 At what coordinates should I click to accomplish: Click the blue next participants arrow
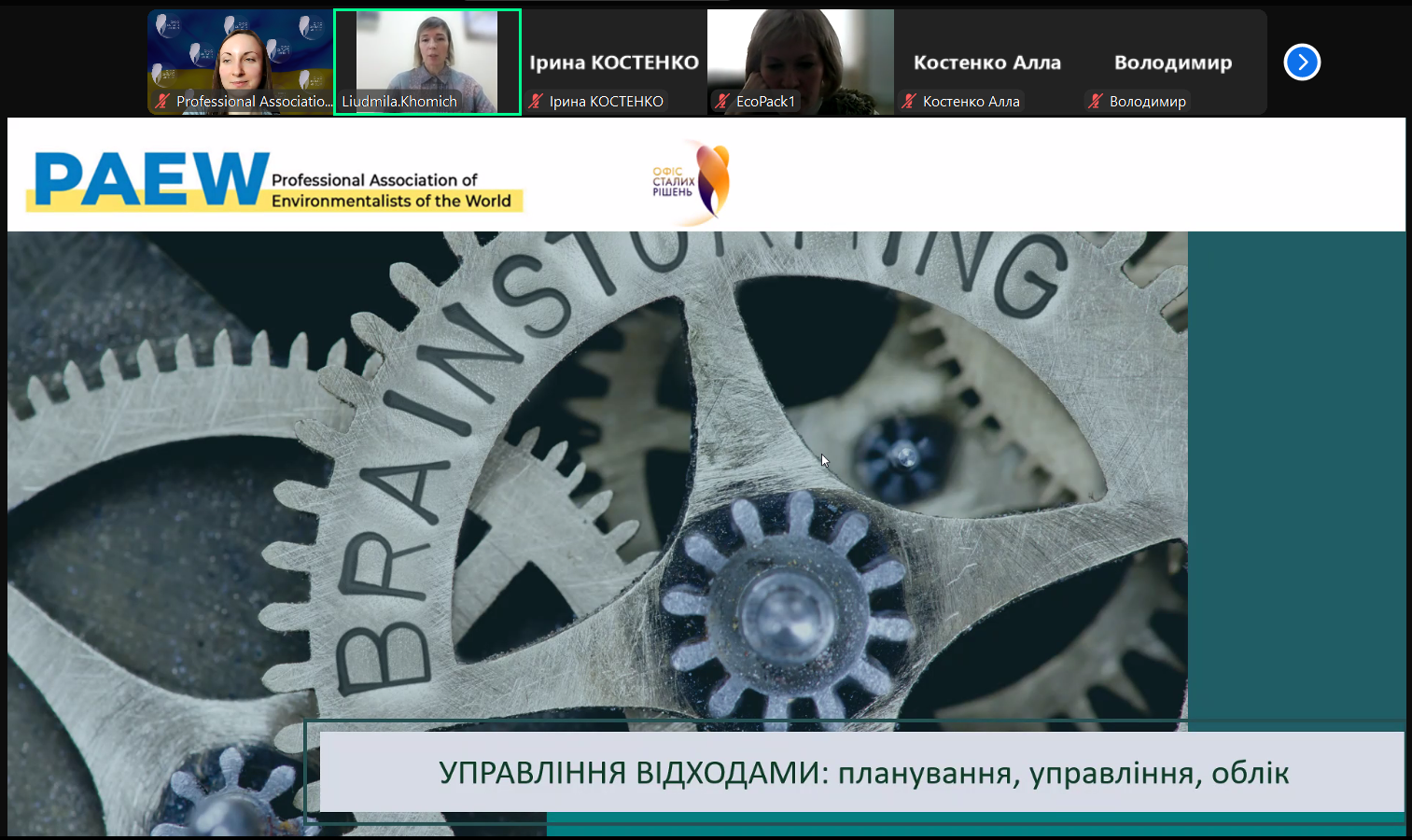(x=1302, y=63)
